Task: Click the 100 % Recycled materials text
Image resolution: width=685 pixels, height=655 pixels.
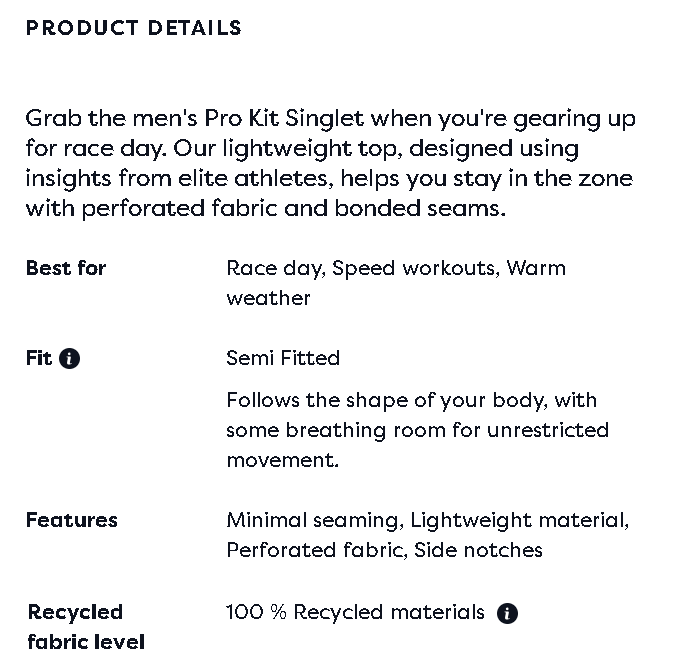Action: (x=355, y=612)
